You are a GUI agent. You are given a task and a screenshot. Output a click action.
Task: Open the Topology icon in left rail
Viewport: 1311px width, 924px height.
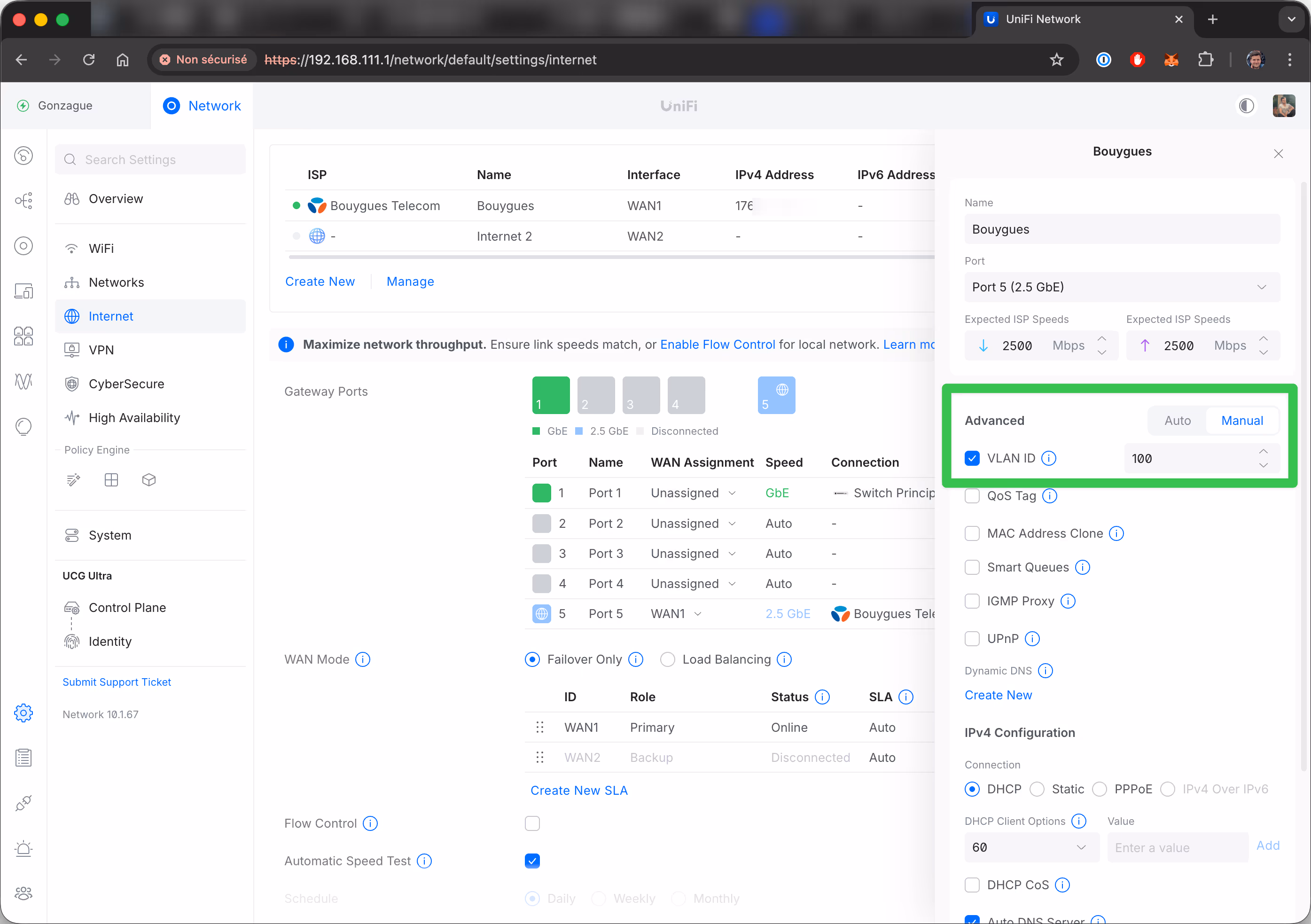(x=23, y=200)
